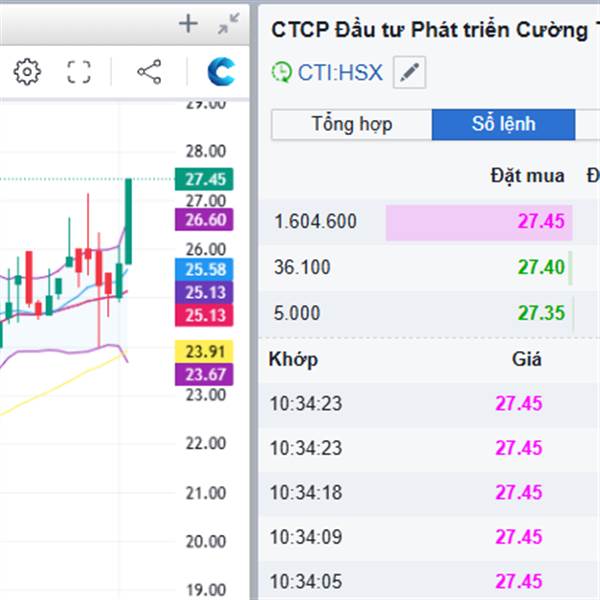This screenshot has height=600, width=600.
Task: Select bid price 27.45 highlighted cell
Action: (x=479, y=223)
